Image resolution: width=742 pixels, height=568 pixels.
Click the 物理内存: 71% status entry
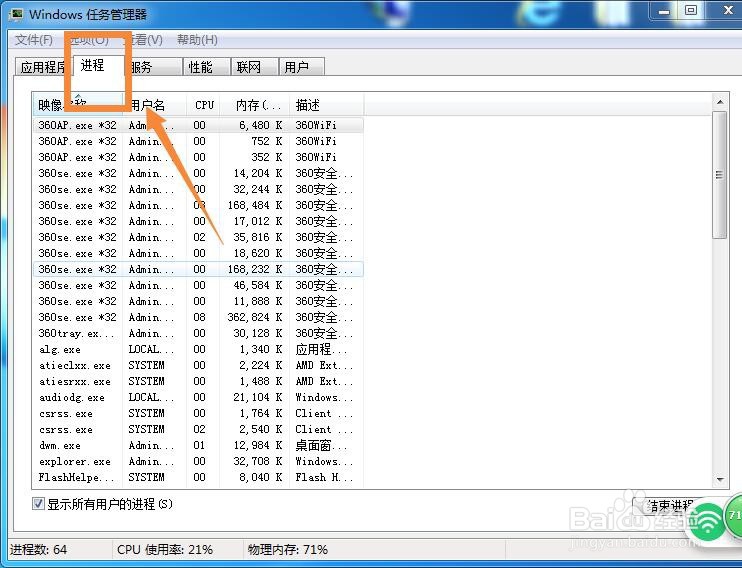[287, 550]
